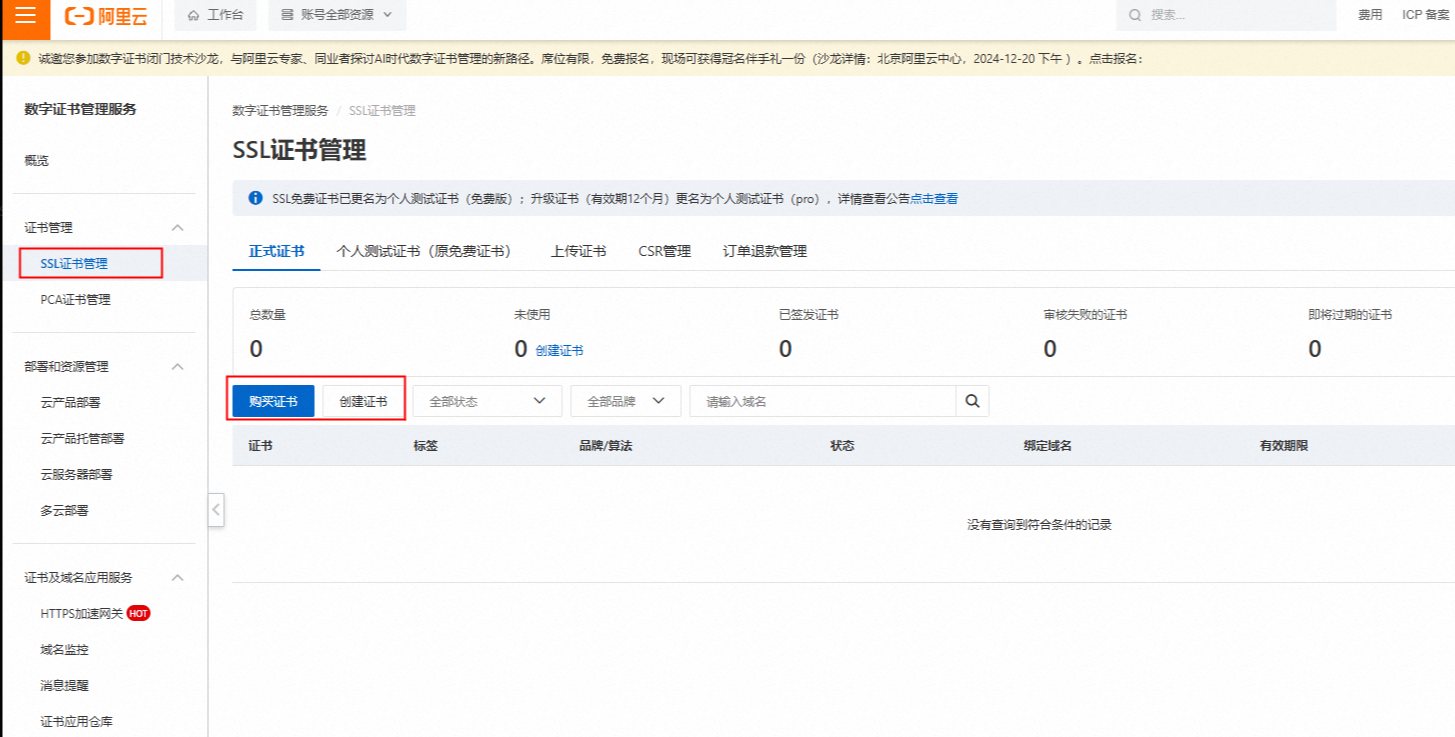Screen dimensions: 1455x737
Task: Click the 状态 column header
Action: (842, 445)
